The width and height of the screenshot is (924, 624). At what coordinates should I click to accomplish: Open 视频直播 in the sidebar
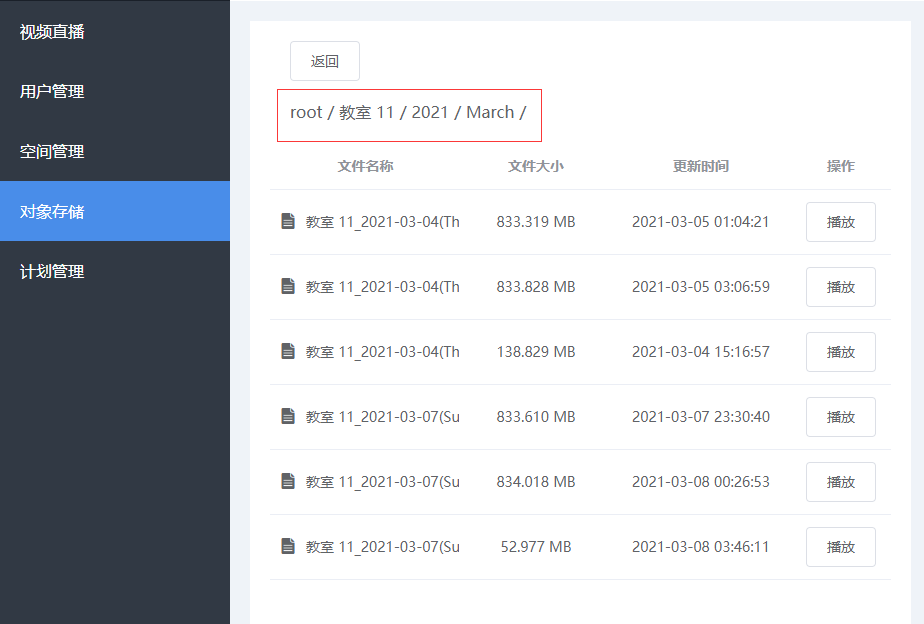point(115,31)
